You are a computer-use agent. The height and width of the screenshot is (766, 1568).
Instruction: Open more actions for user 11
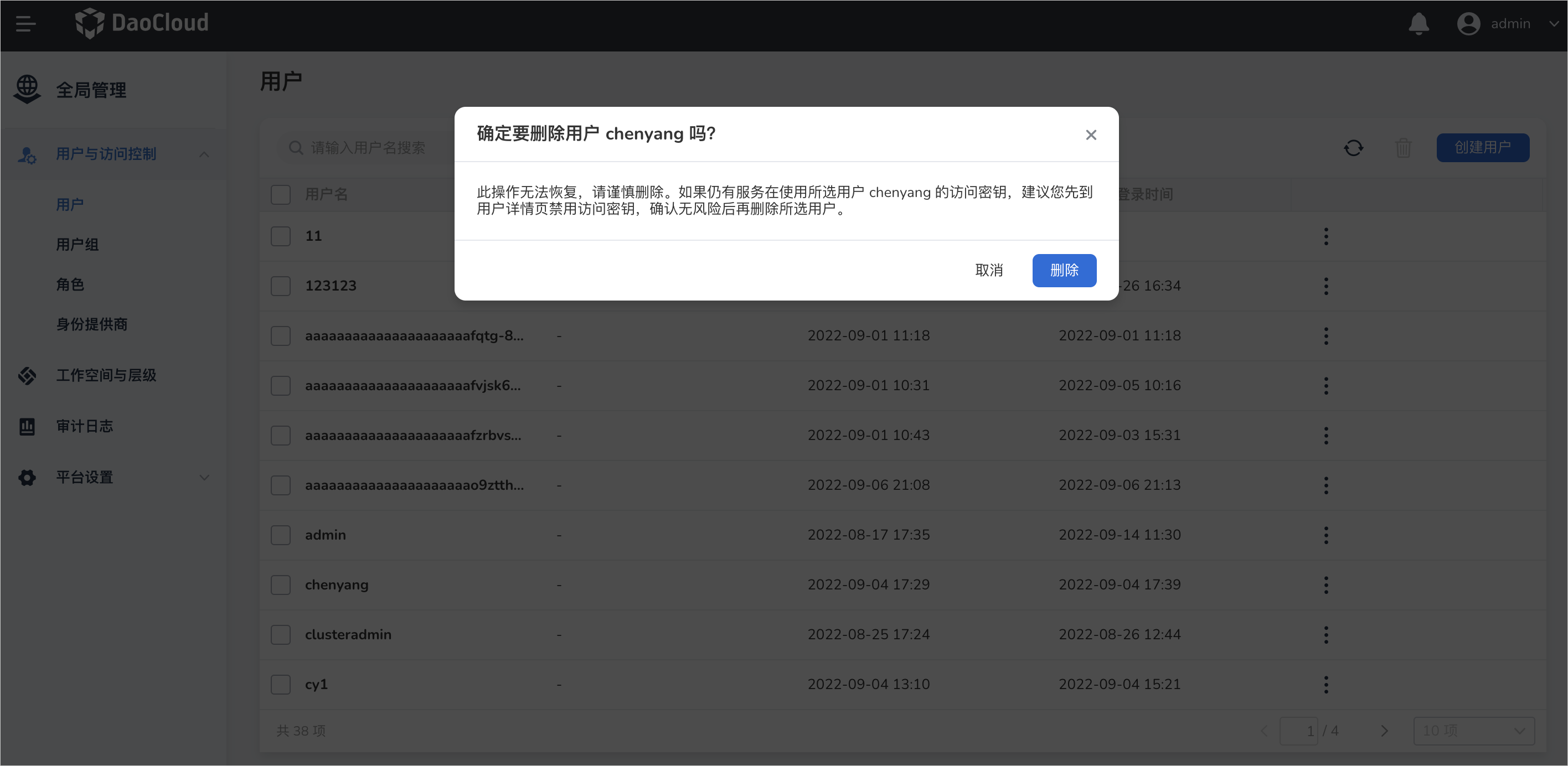[x=1325, y=236]
